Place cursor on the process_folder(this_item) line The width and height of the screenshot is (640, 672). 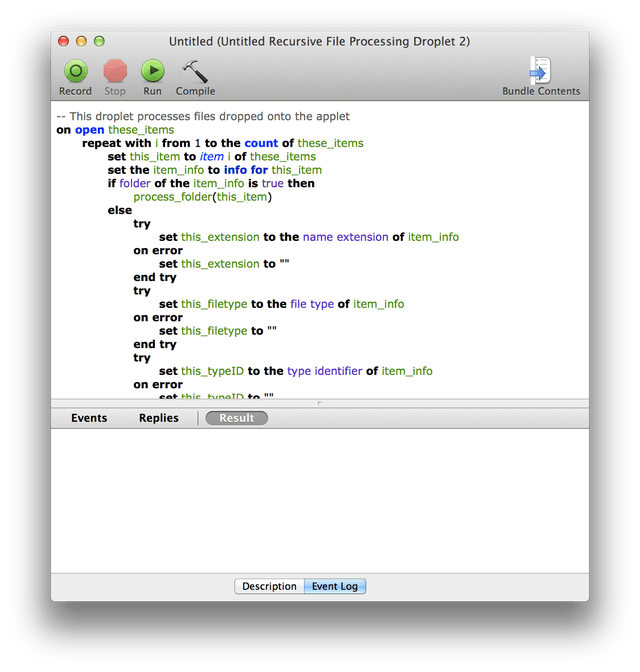point(202,197)
